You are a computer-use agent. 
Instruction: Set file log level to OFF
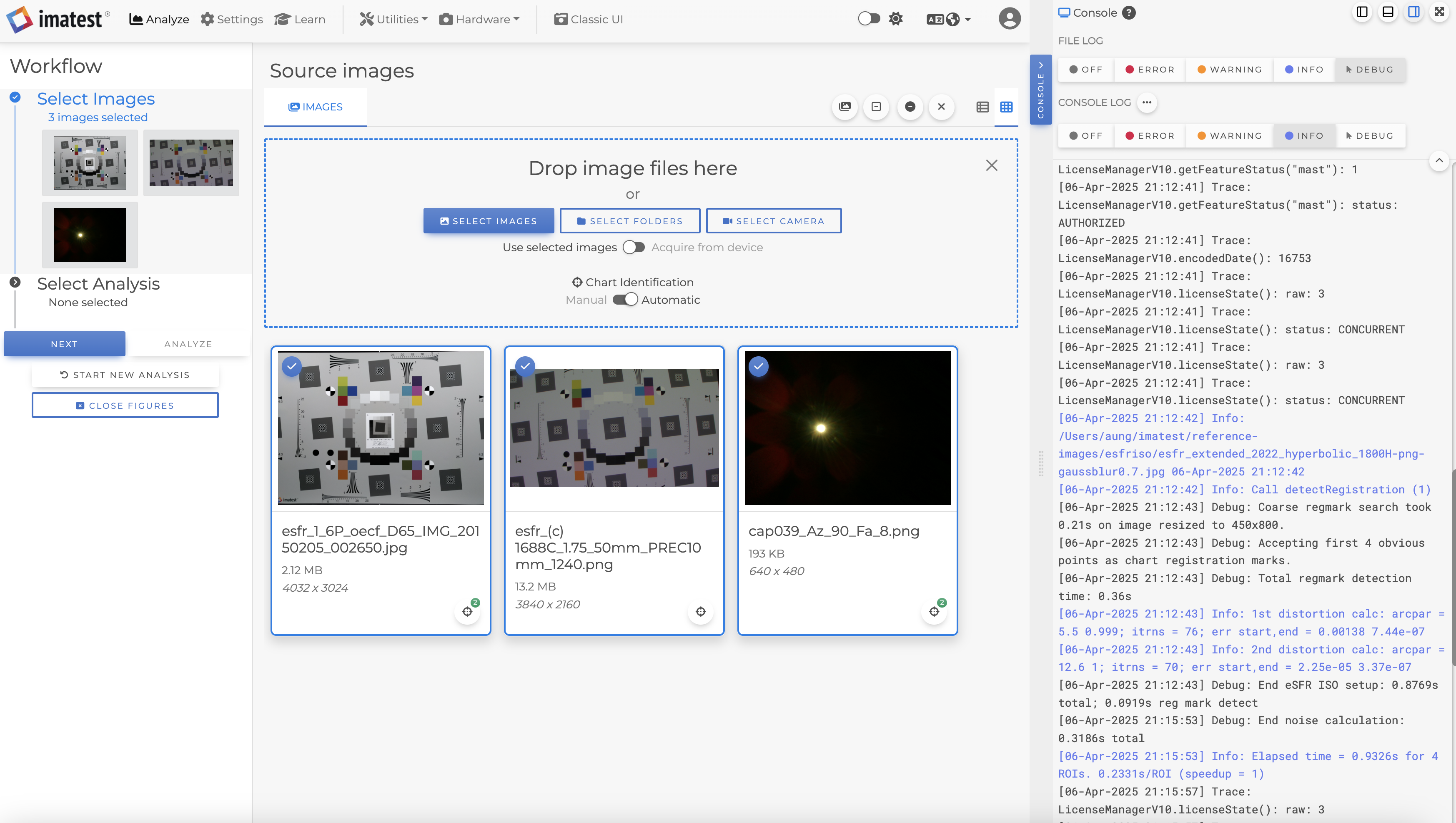pos(1085,70)
